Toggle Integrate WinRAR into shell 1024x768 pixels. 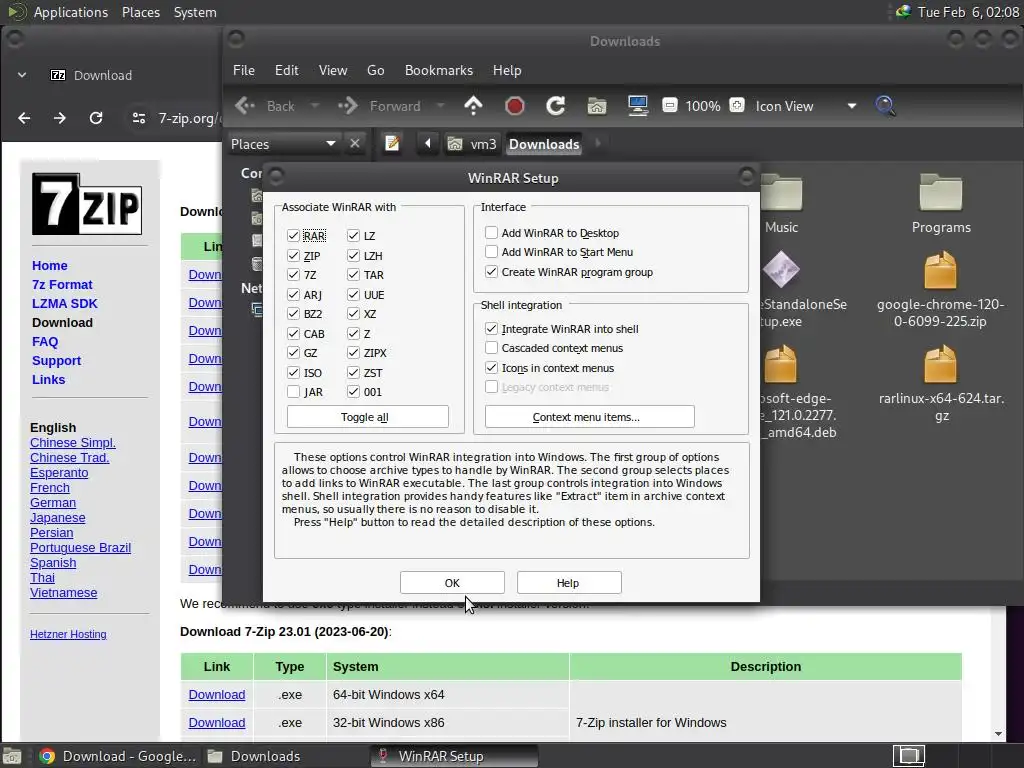click(x=492, y=328)
